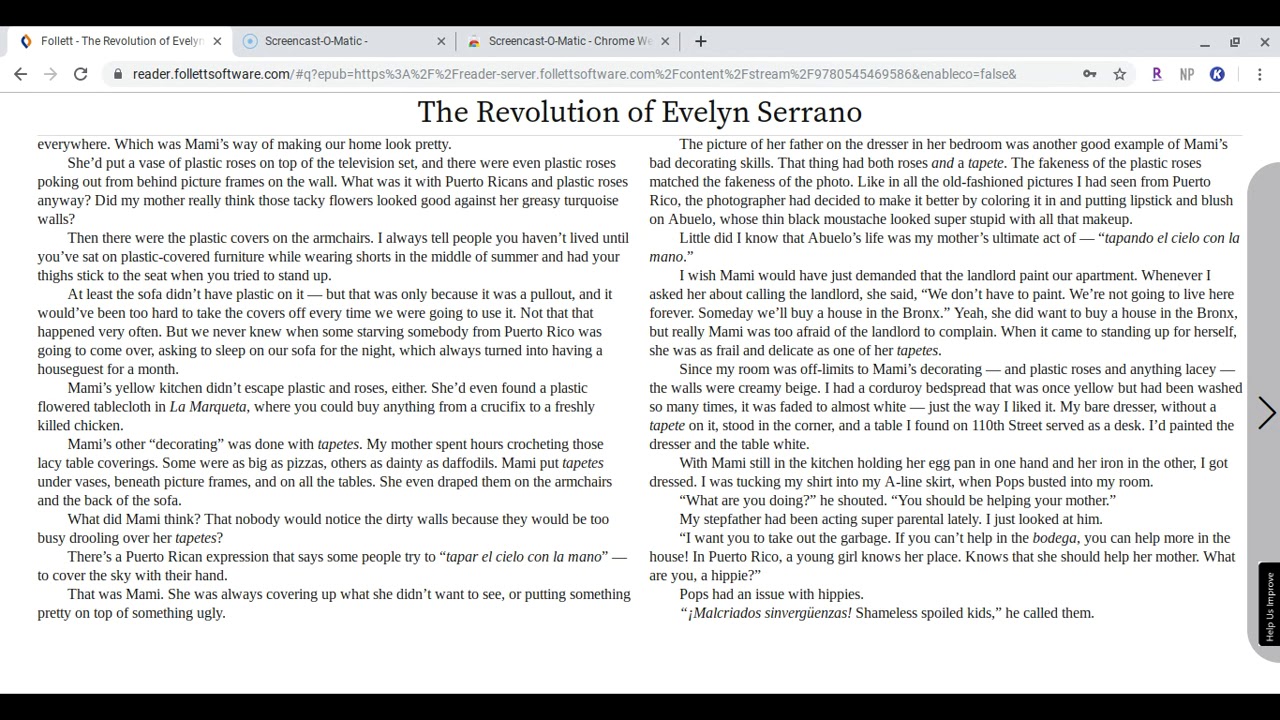The height and width of the screenshot is (720, 1280).
Task: Open the NP extension icon
Action: pos(1187,74)
